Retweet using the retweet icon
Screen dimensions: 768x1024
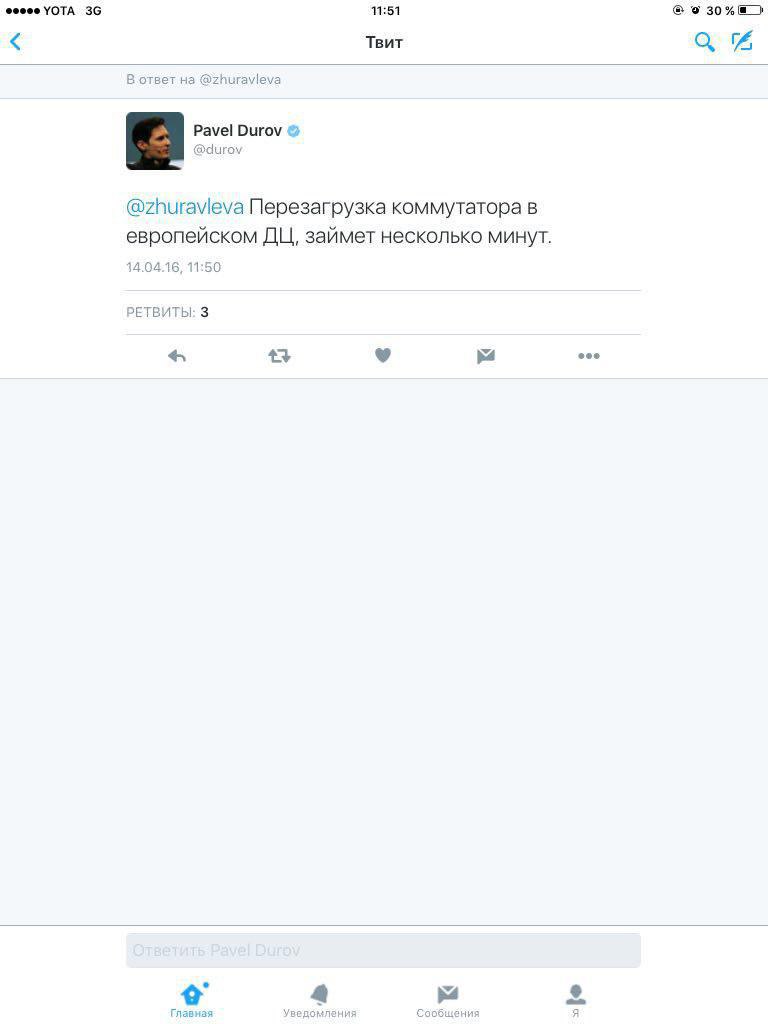pyautogui.click(x=280, y=356)
